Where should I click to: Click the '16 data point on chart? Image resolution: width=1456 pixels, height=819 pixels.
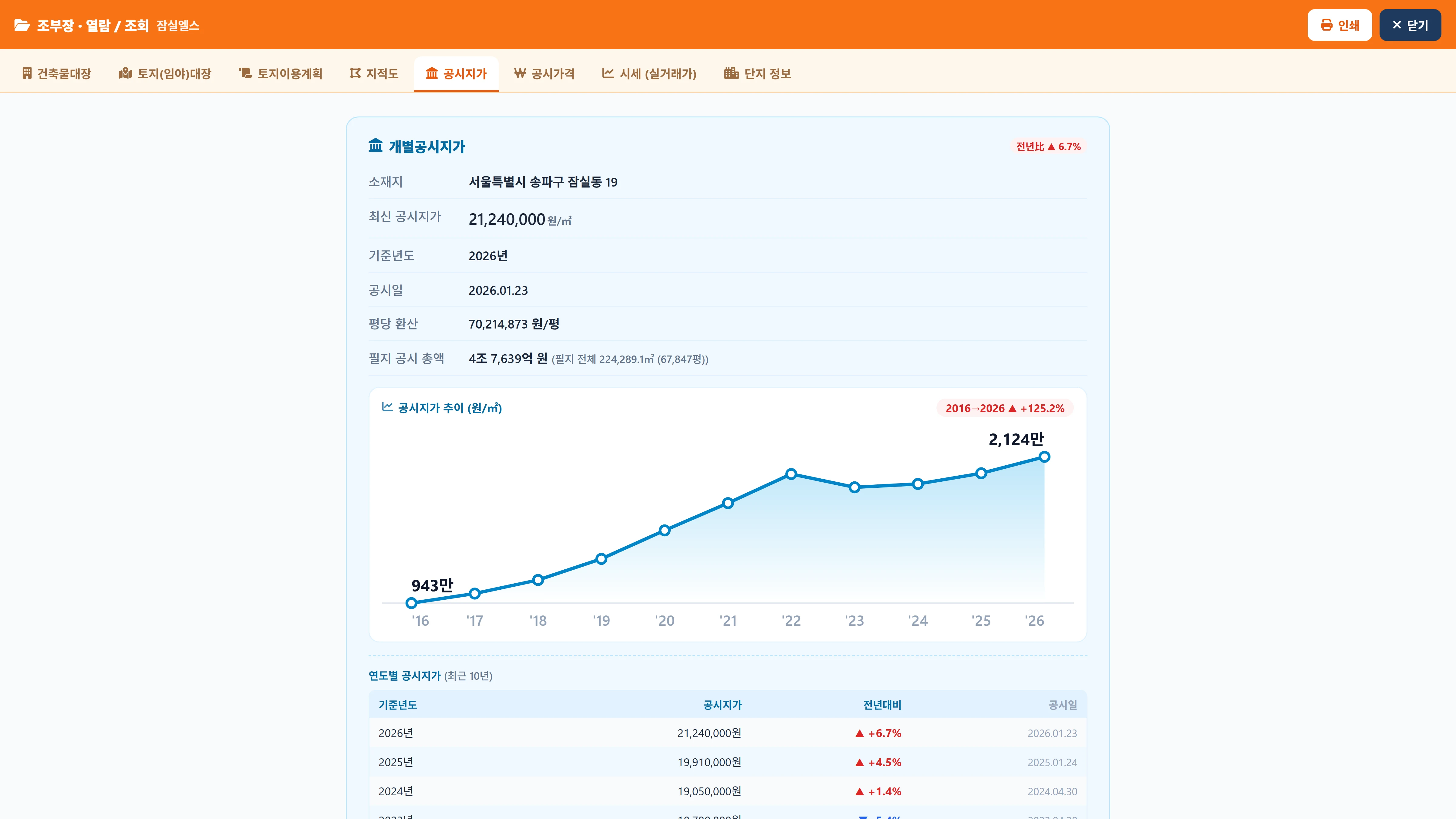coord(412,603)
